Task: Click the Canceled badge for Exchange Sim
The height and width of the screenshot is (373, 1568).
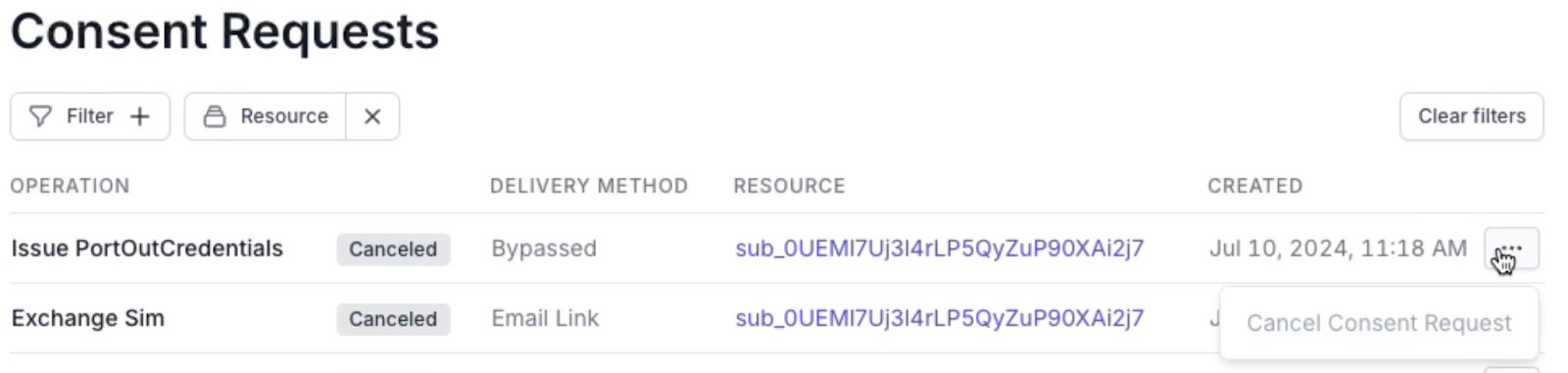Action: coord(393,319)
